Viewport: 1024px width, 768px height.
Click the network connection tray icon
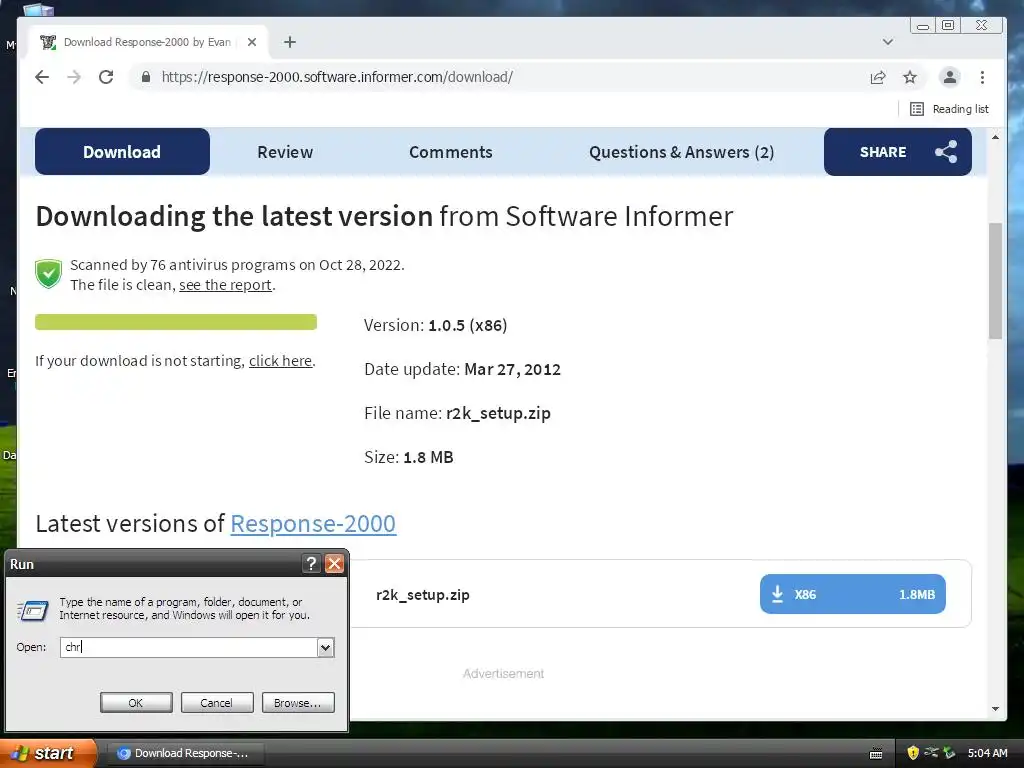pyautogui.click(x=931, y=752)
